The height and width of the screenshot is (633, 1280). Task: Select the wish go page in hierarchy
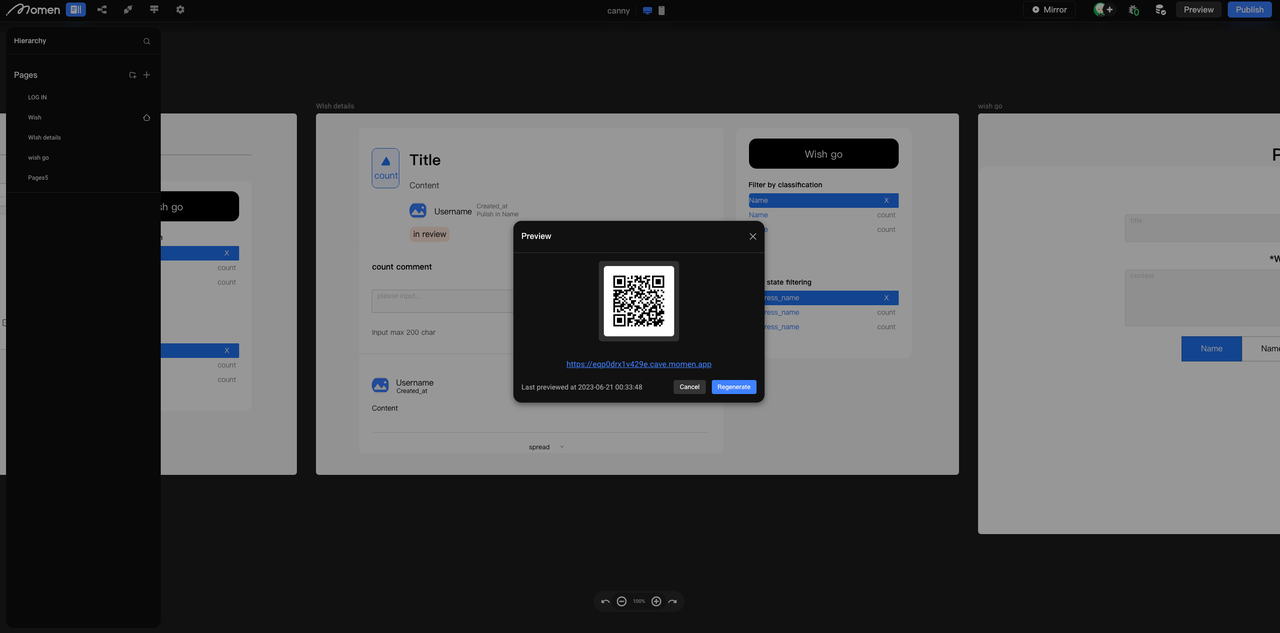tap(38, 157)
